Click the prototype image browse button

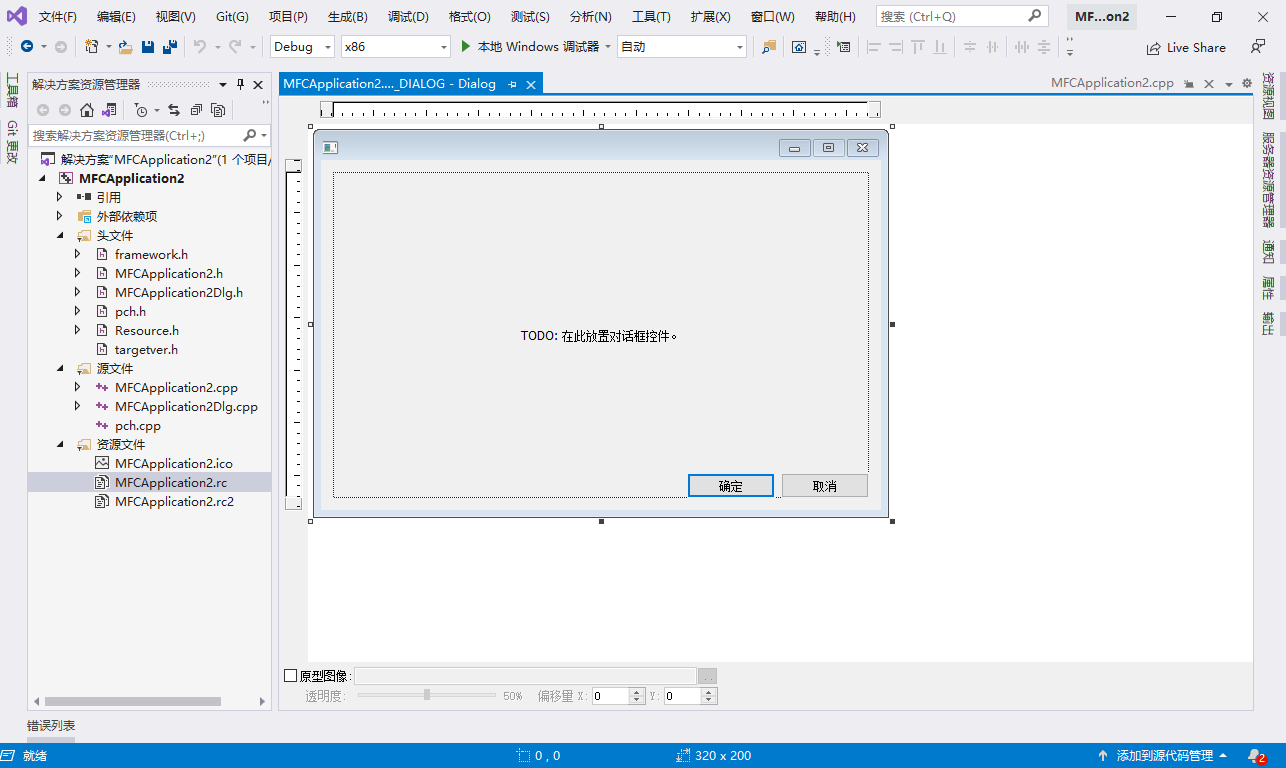pyautogui.click(x=708, y=676)
